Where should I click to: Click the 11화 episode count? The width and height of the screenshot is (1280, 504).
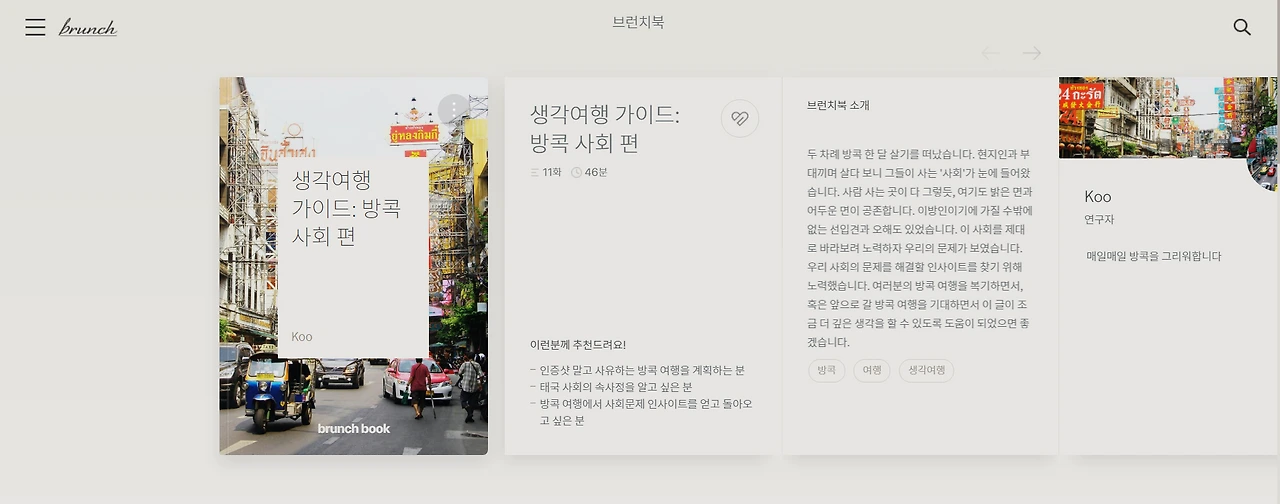pyautogui.click(x=546, y=172)
